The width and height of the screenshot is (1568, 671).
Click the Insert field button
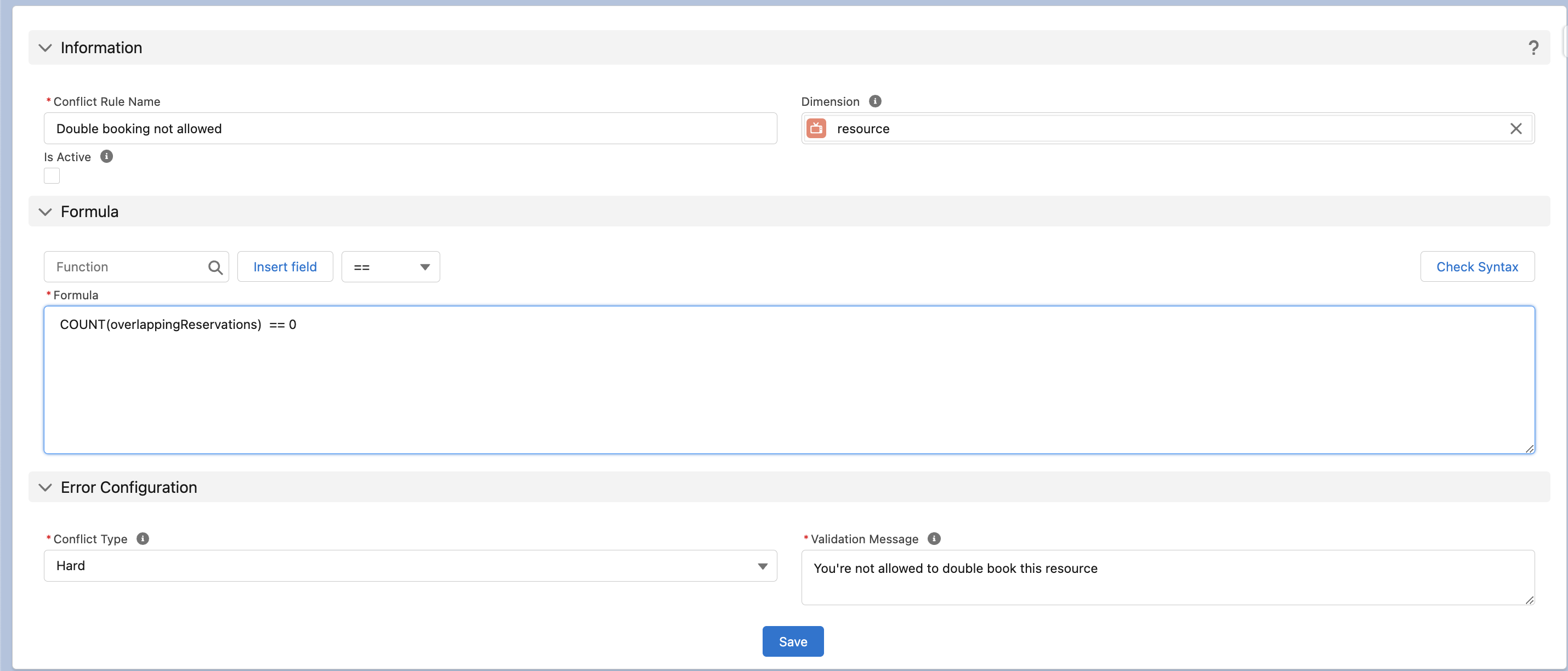285,268
